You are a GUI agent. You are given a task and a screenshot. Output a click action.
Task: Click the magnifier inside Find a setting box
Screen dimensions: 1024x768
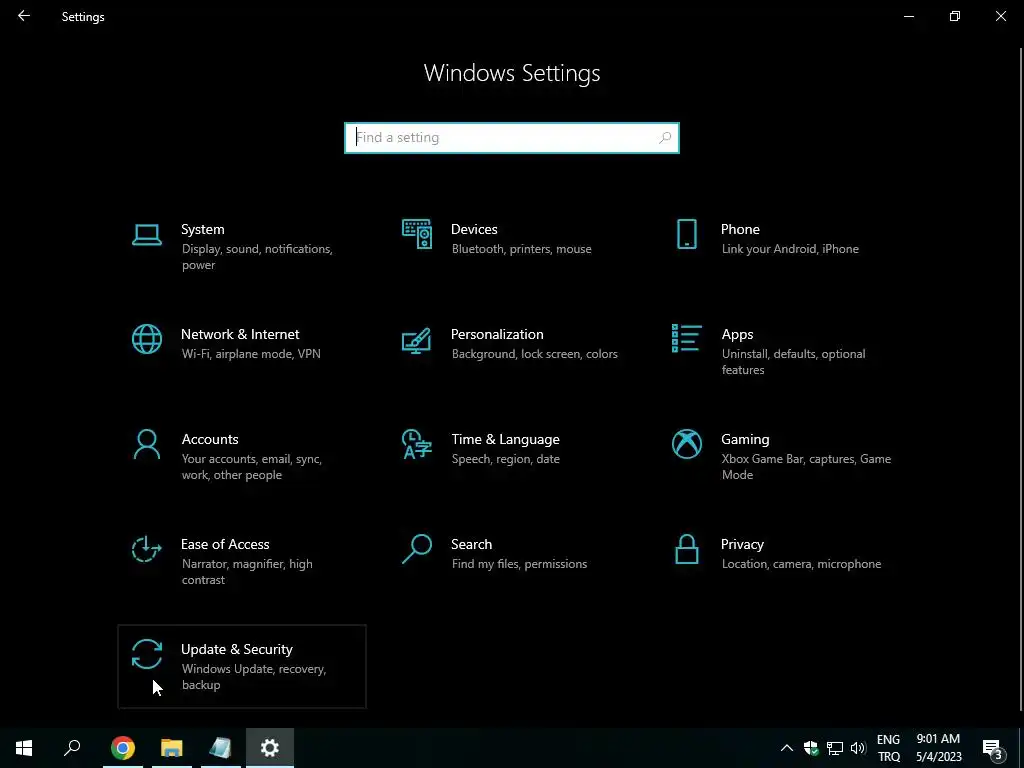click(x=665, y=138)
